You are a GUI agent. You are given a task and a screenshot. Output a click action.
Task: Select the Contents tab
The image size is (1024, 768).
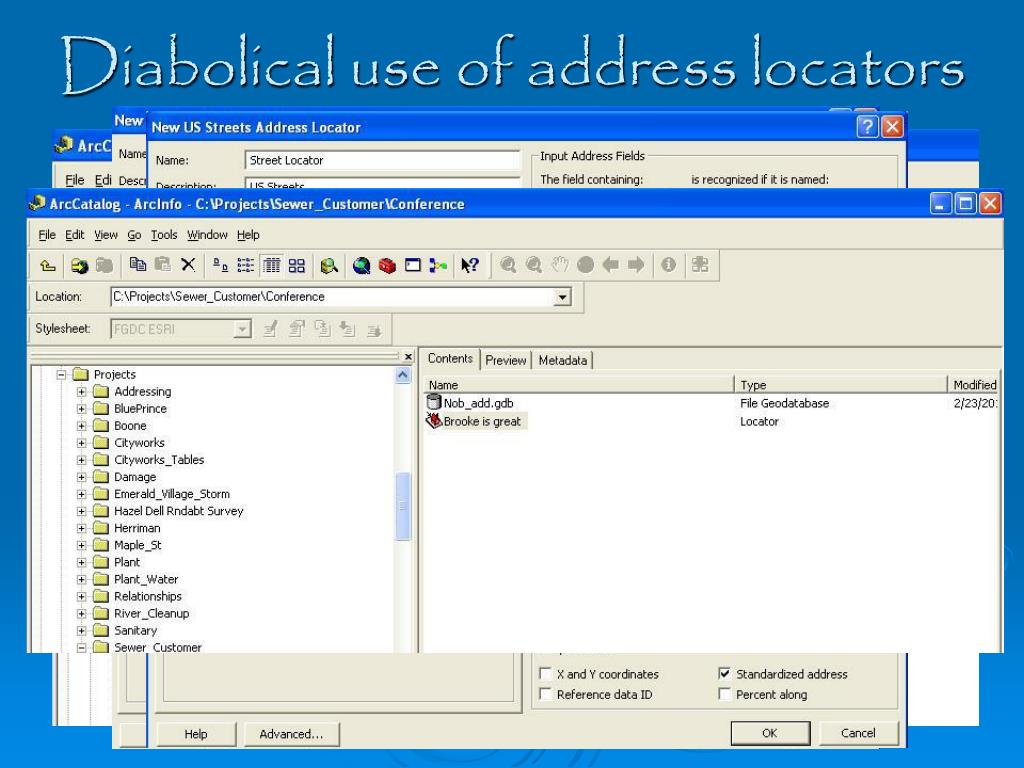pyautogui.click(x=450, y=359)
